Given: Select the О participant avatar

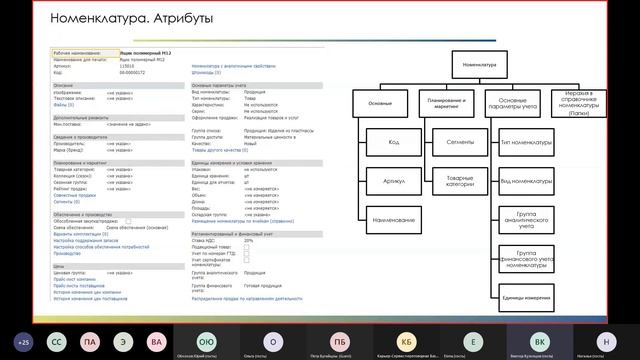Looking at the screenshot, I should 273,342.
